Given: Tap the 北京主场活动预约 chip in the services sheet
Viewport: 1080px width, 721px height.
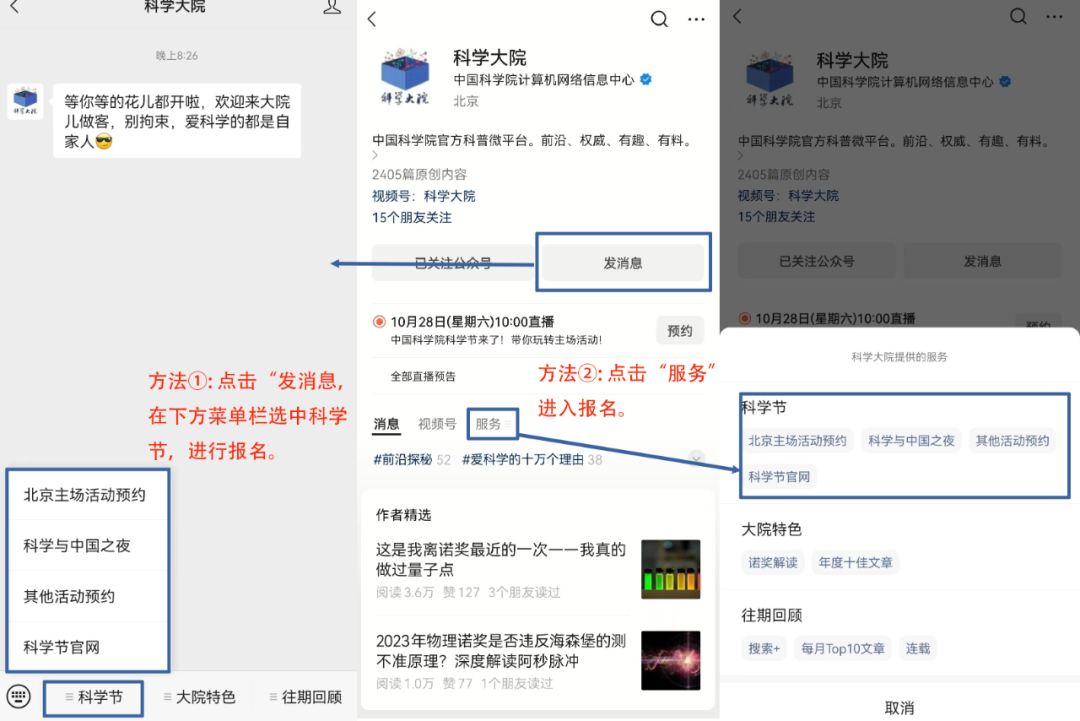Looking at the screenshot, I should click(x=798, y=441).
